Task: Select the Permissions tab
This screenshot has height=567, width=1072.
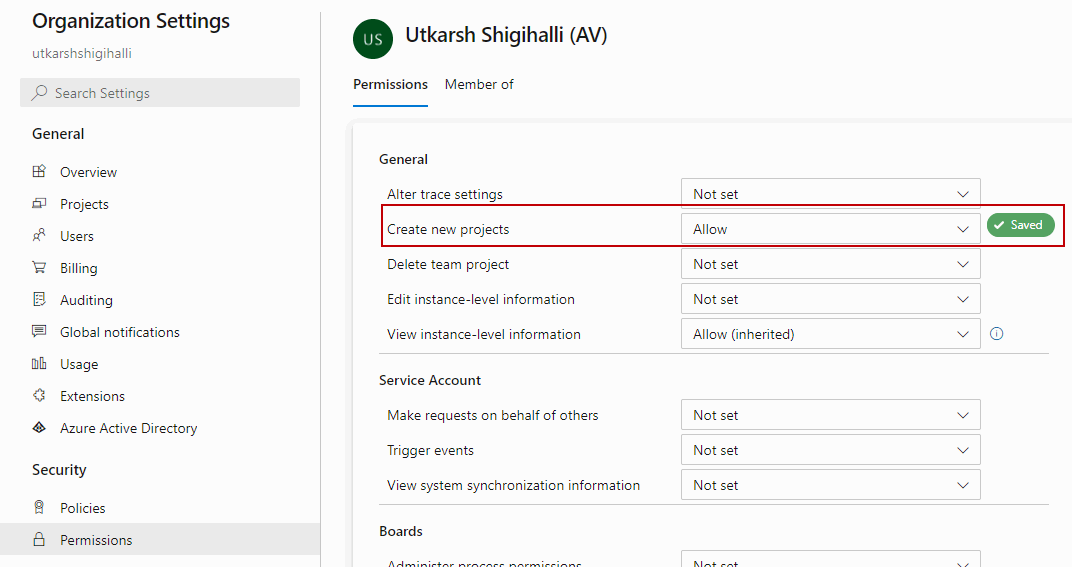Action: (x=390, y=85)
